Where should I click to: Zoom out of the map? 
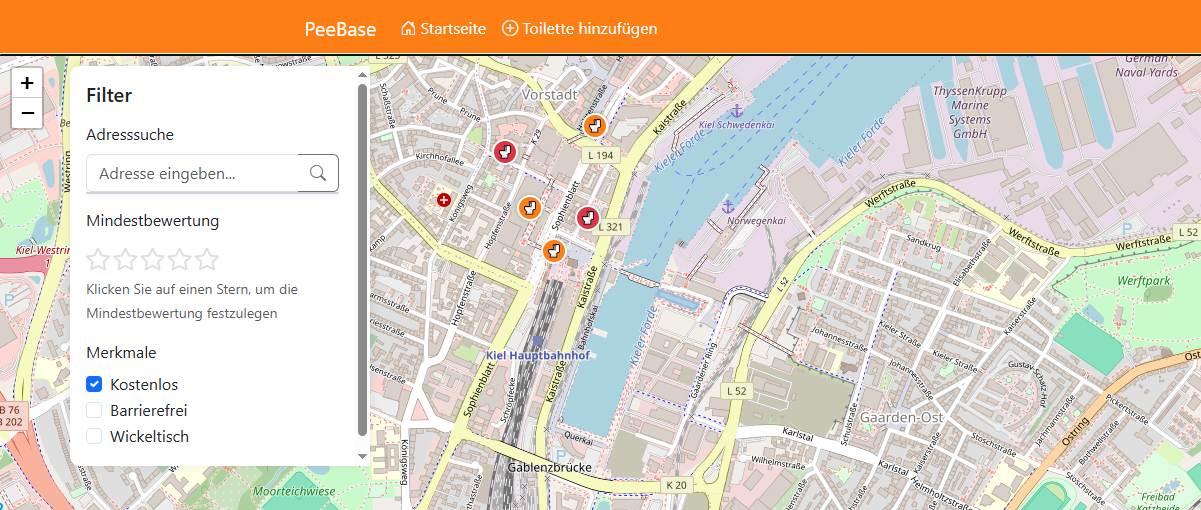pos(27,113)
